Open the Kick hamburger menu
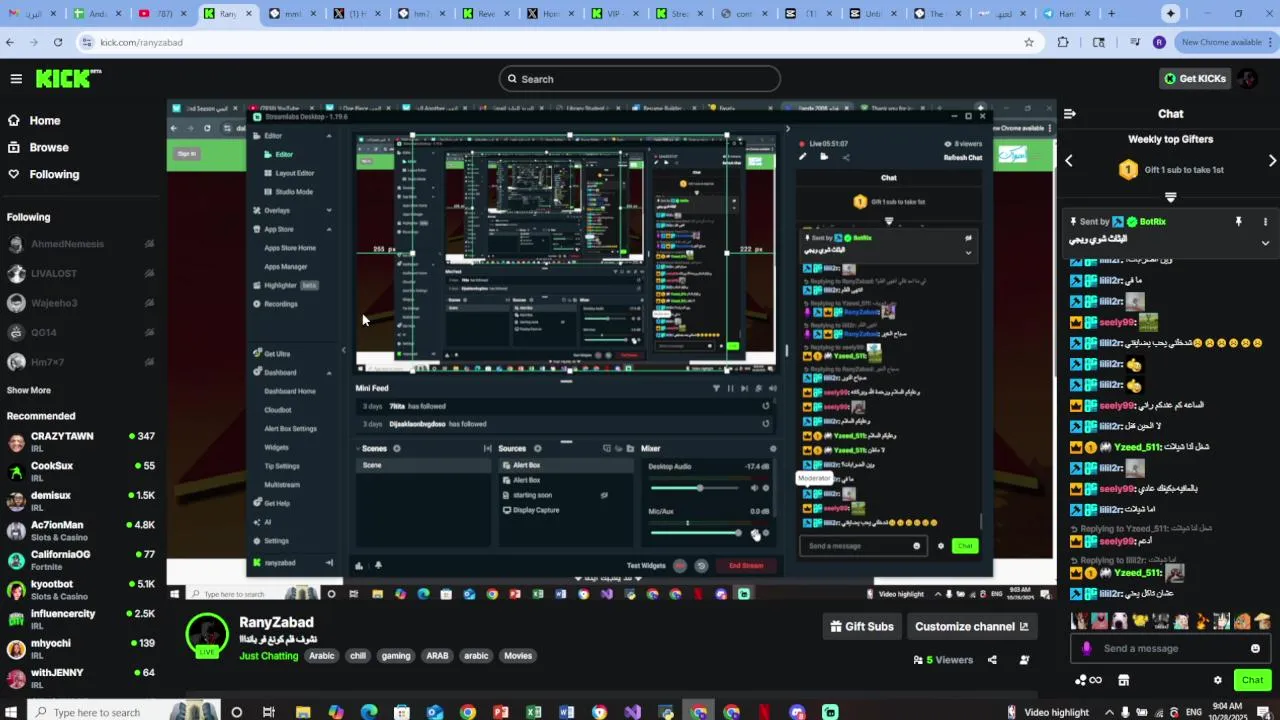The height and width of the screenshot is (720, 1280). (x=16, y=79)
